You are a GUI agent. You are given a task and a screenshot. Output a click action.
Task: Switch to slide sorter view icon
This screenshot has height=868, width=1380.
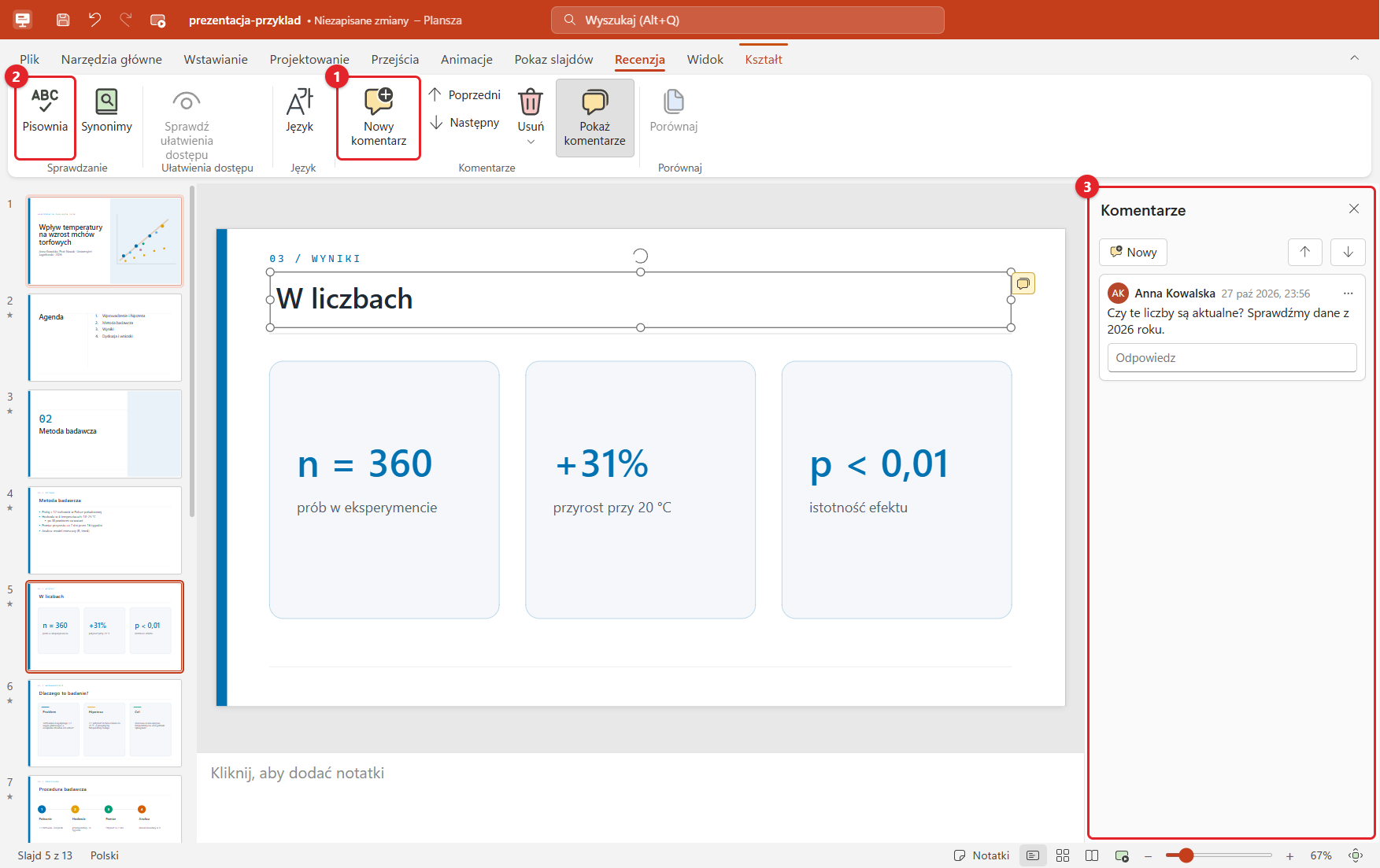tap(1063, 855)
